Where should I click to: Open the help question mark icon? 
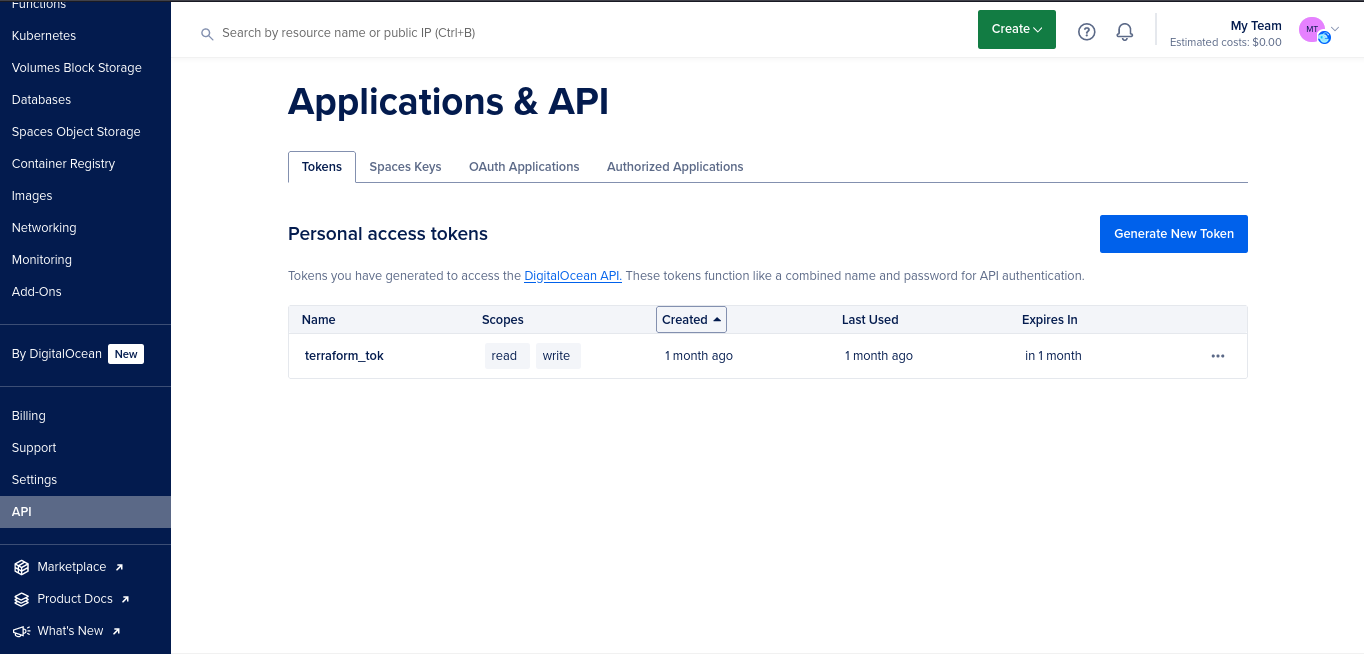pyautogui.click(x=1087, y=32)
